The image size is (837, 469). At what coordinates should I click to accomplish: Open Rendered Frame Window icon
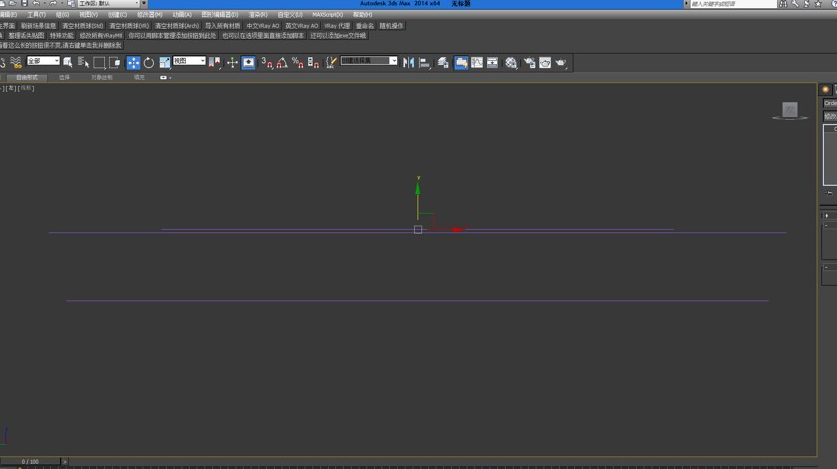tap(544, 62)
